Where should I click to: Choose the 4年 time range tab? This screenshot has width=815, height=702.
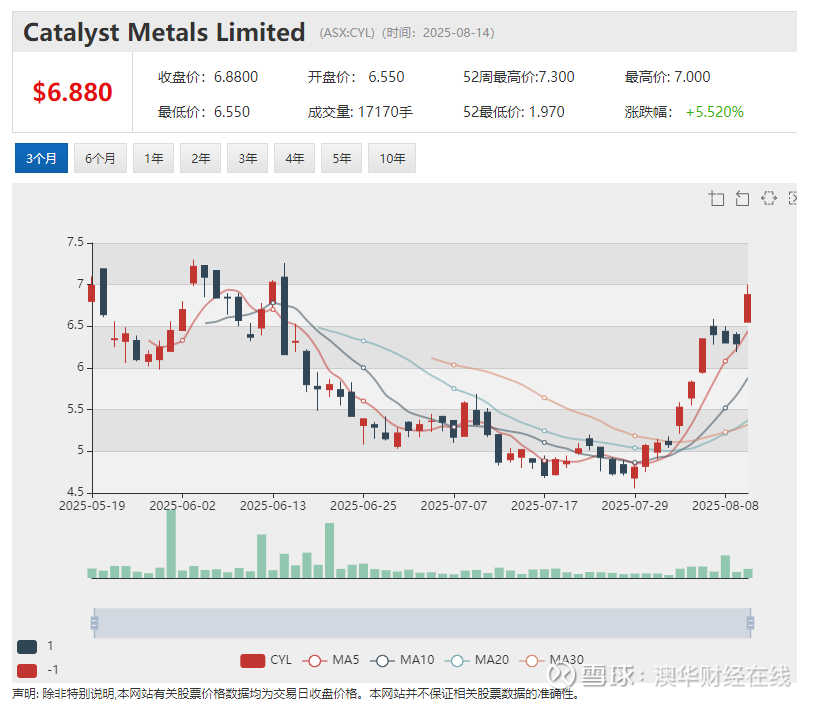294,158
